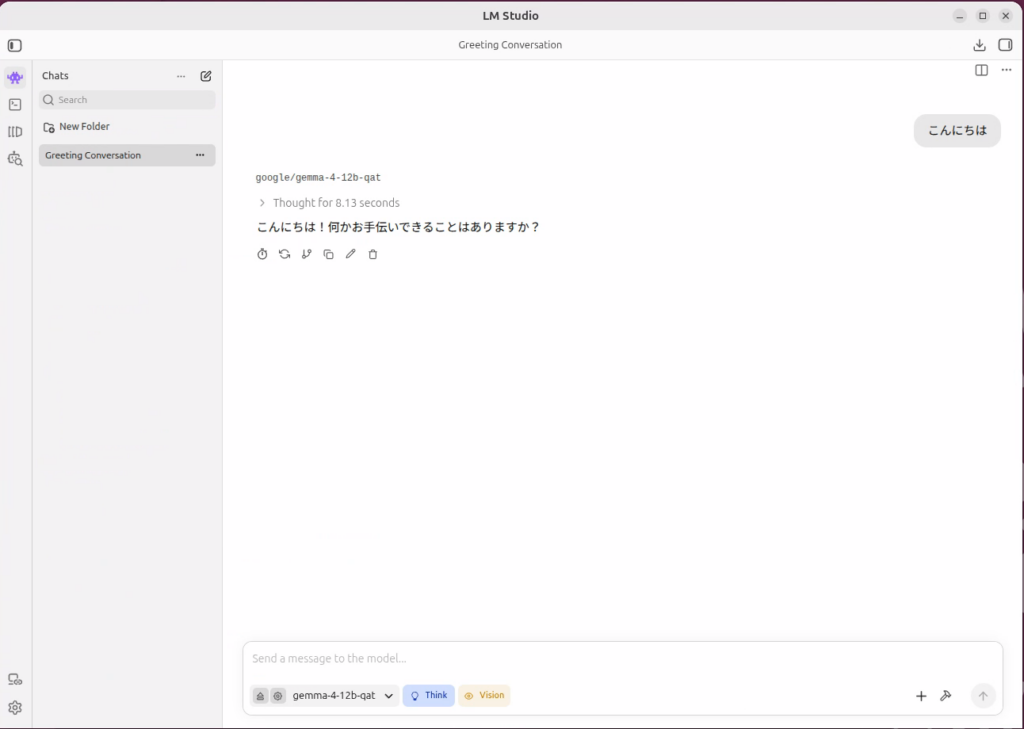1024x729 pixels.
Task: Open tools hammer icon in input bar
Action: click(946, 696)
